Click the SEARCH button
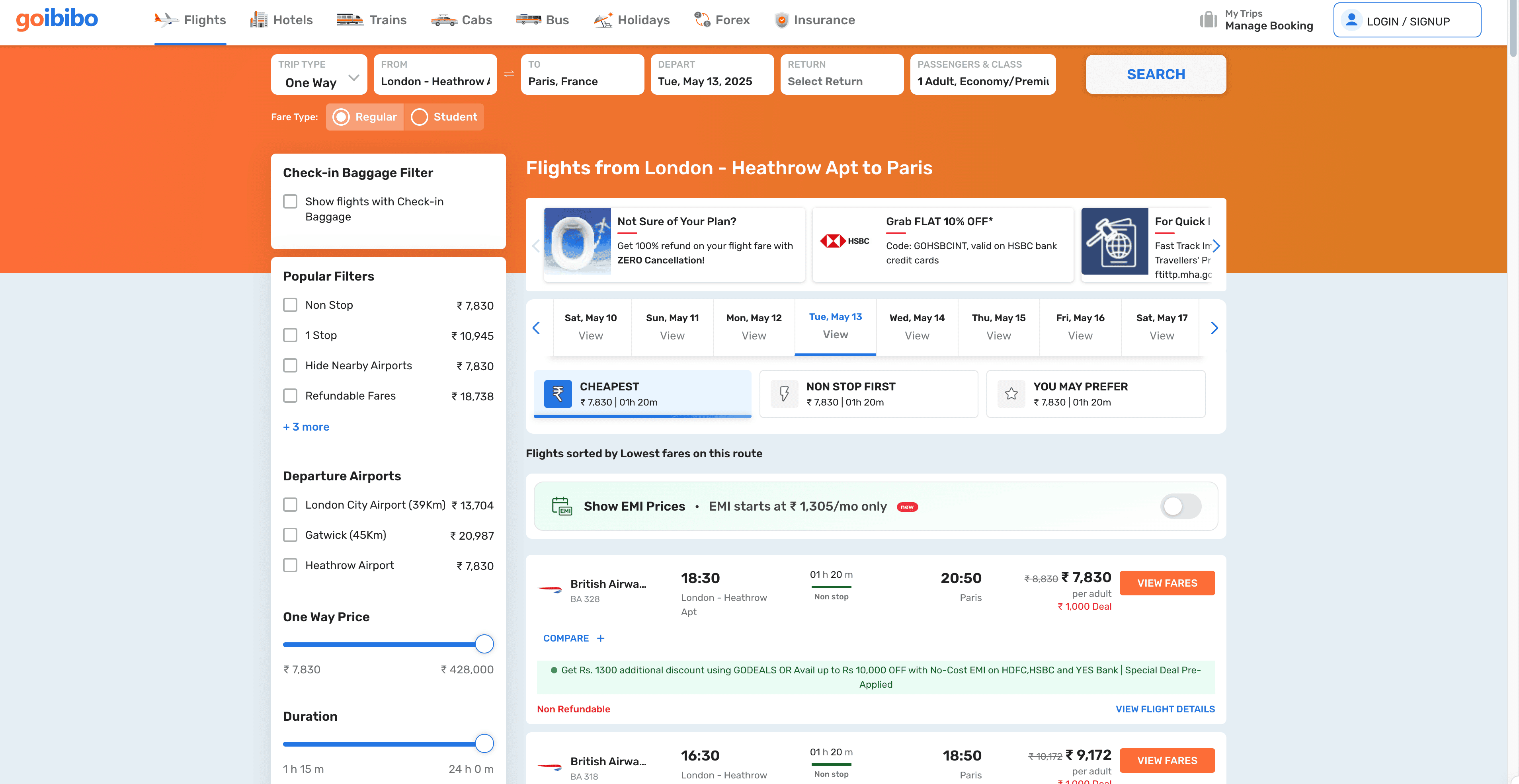This screenshot has height=784, width=1519. coord(1155,74)
